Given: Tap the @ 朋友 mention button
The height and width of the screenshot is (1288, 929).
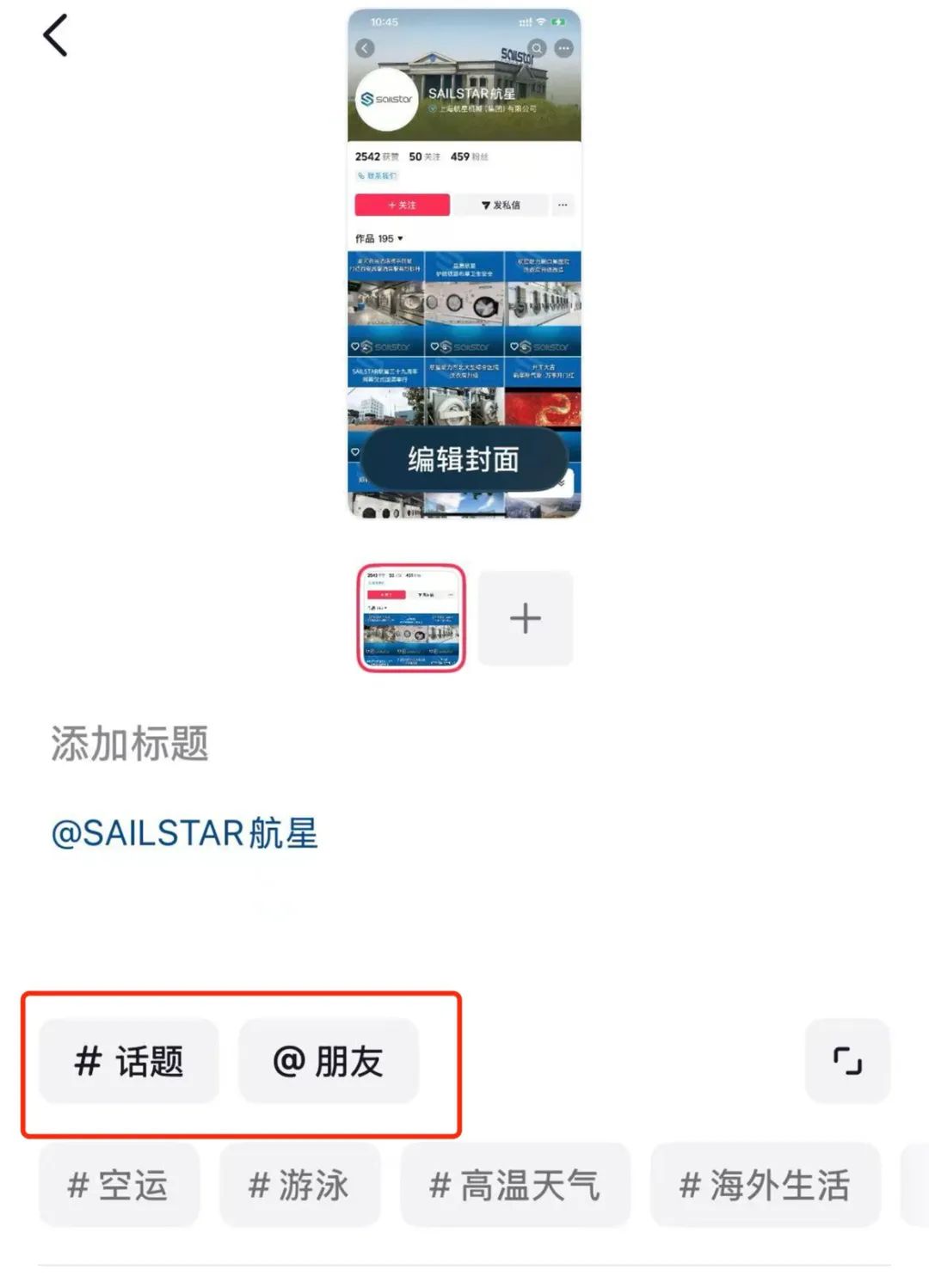Looking at the screenshot, I should pos(328,1061).
